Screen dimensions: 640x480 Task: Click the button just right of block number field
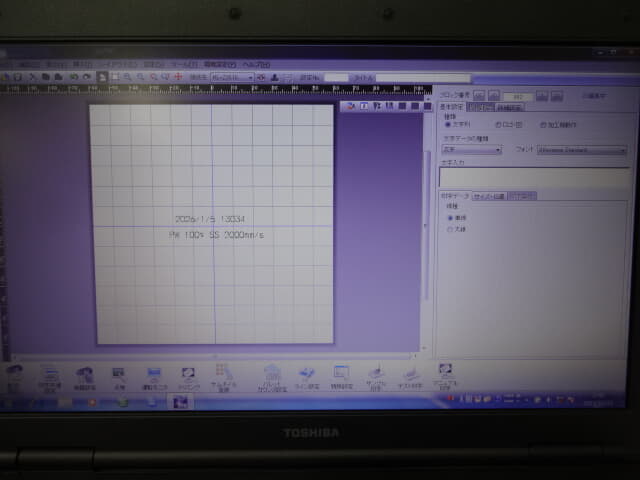click(x=542, y=96)
